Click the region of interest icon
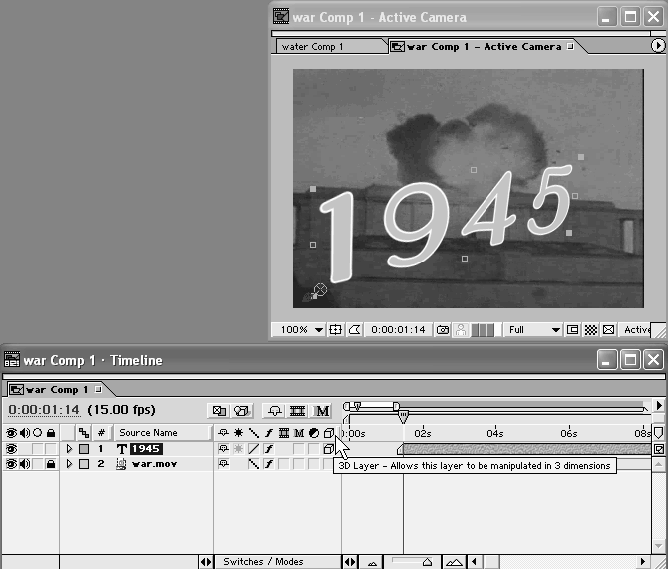Screen dimensions: 668x569 (x=573, y=329)
